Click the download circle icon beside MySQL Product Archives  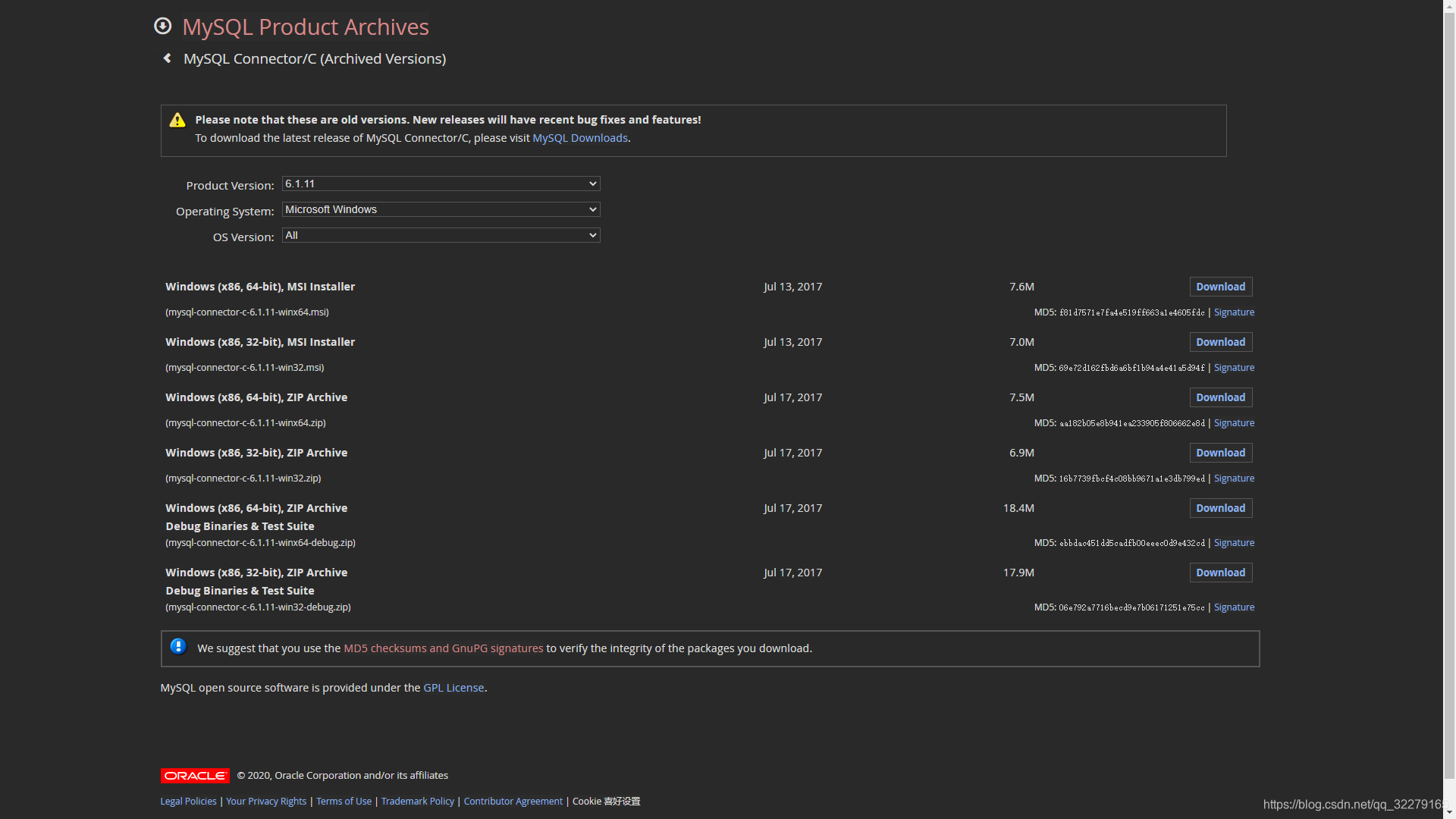click(x=162, y=27)
